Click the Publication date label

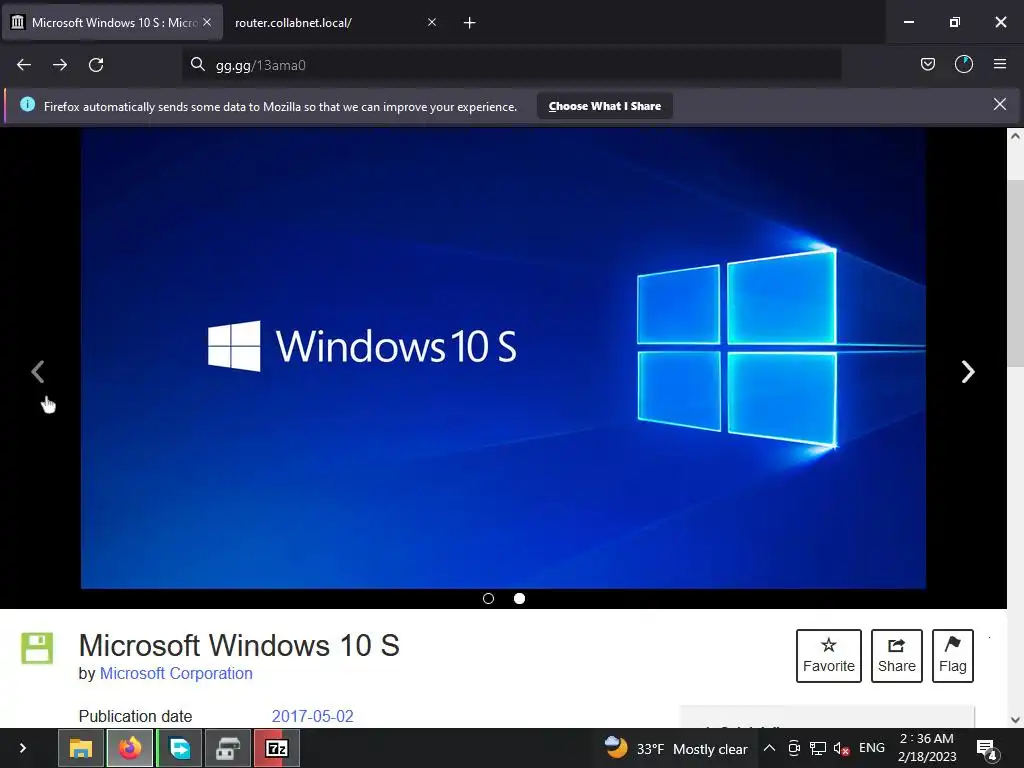pos(135,716)
